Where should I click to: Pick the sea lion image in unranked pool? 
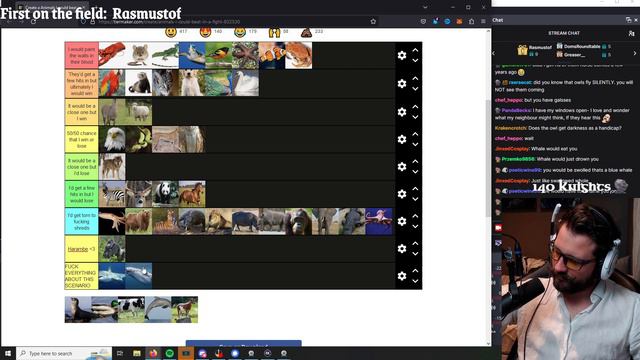pos(78,309)
